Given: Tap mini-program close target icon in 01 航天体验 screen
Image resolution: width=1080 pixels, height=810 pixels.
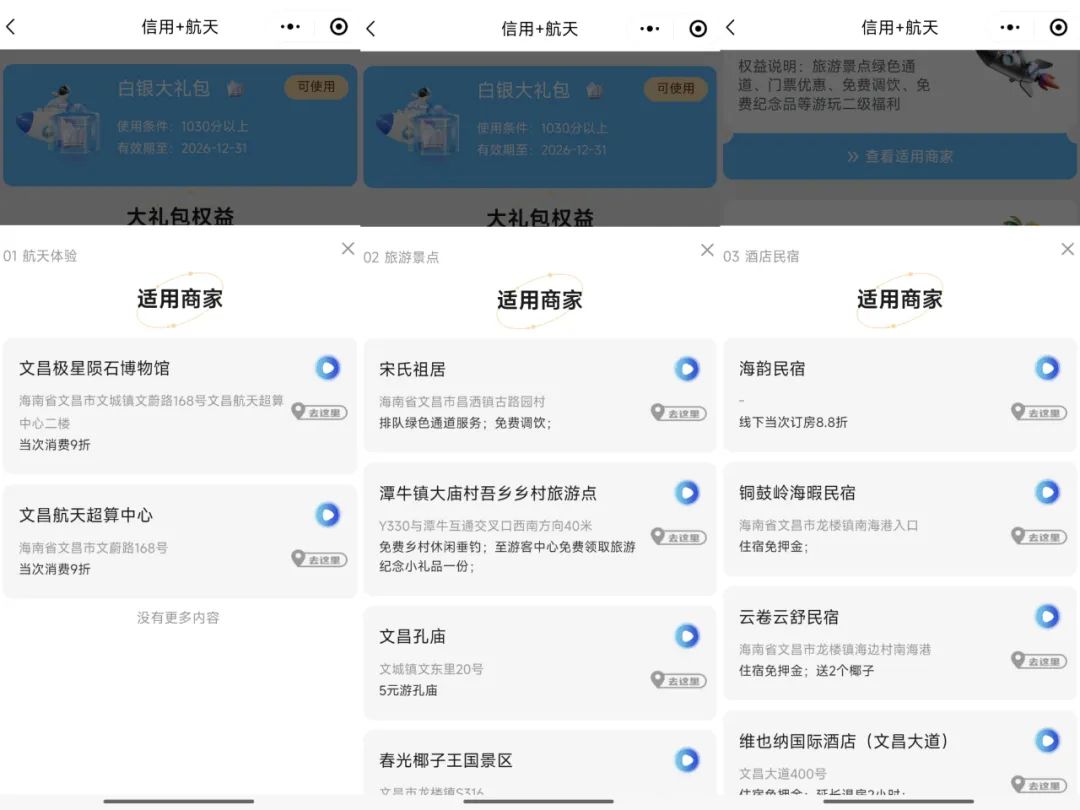Looking at the screenshot, I should point(339,27).
